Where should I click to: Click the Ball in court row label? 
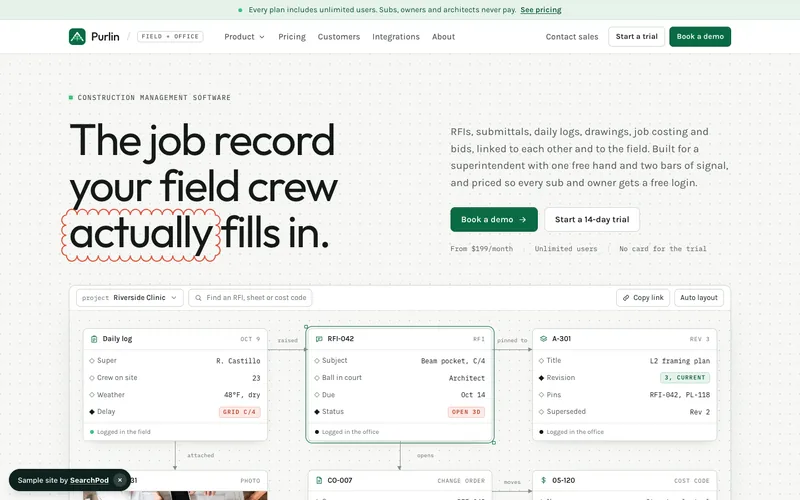[x=341, y=378]
